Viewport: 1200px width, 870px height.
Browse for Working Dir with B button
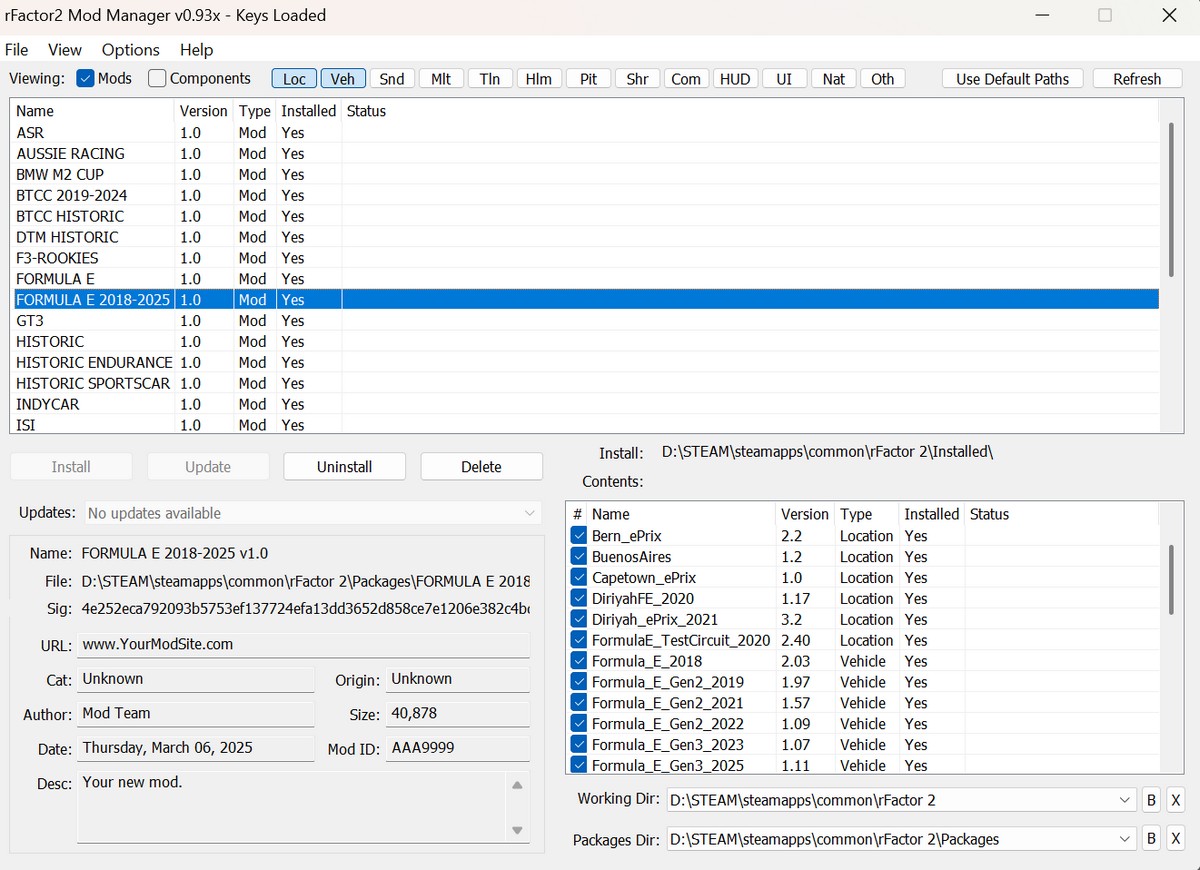(1151, 800)
